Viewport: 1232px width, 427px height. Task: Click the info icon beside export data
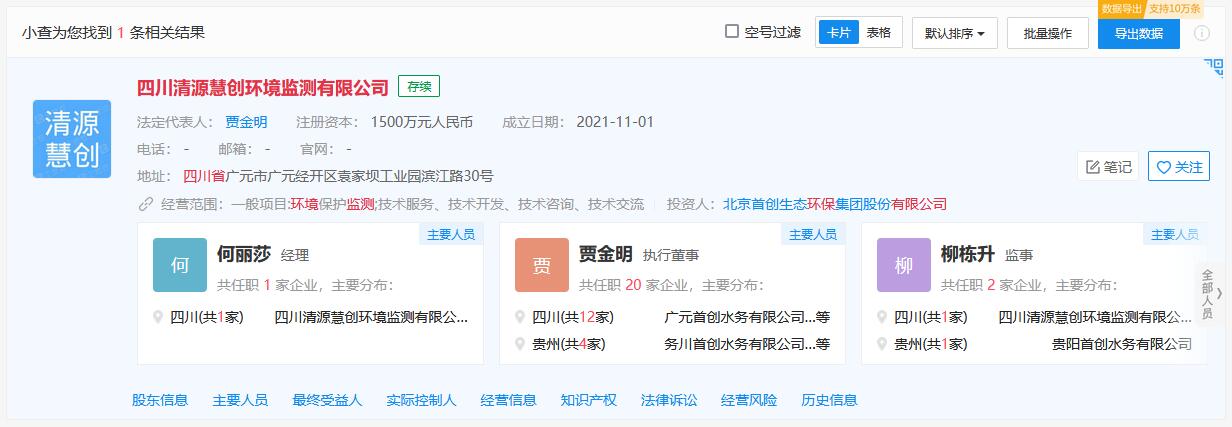1200,32
